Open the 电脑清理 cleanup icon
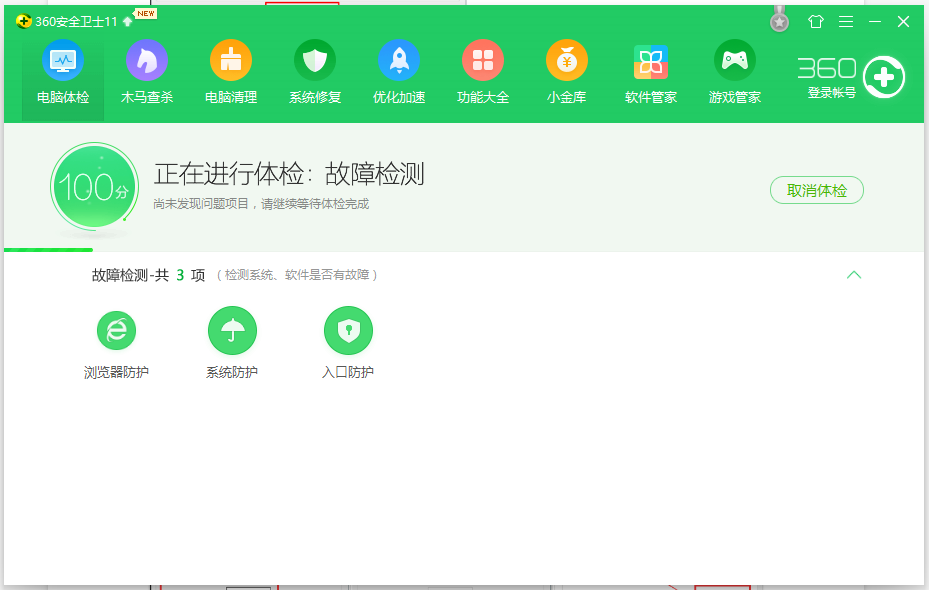The width and height of the screenshot is (929, 590). click(x=231, y=62)
